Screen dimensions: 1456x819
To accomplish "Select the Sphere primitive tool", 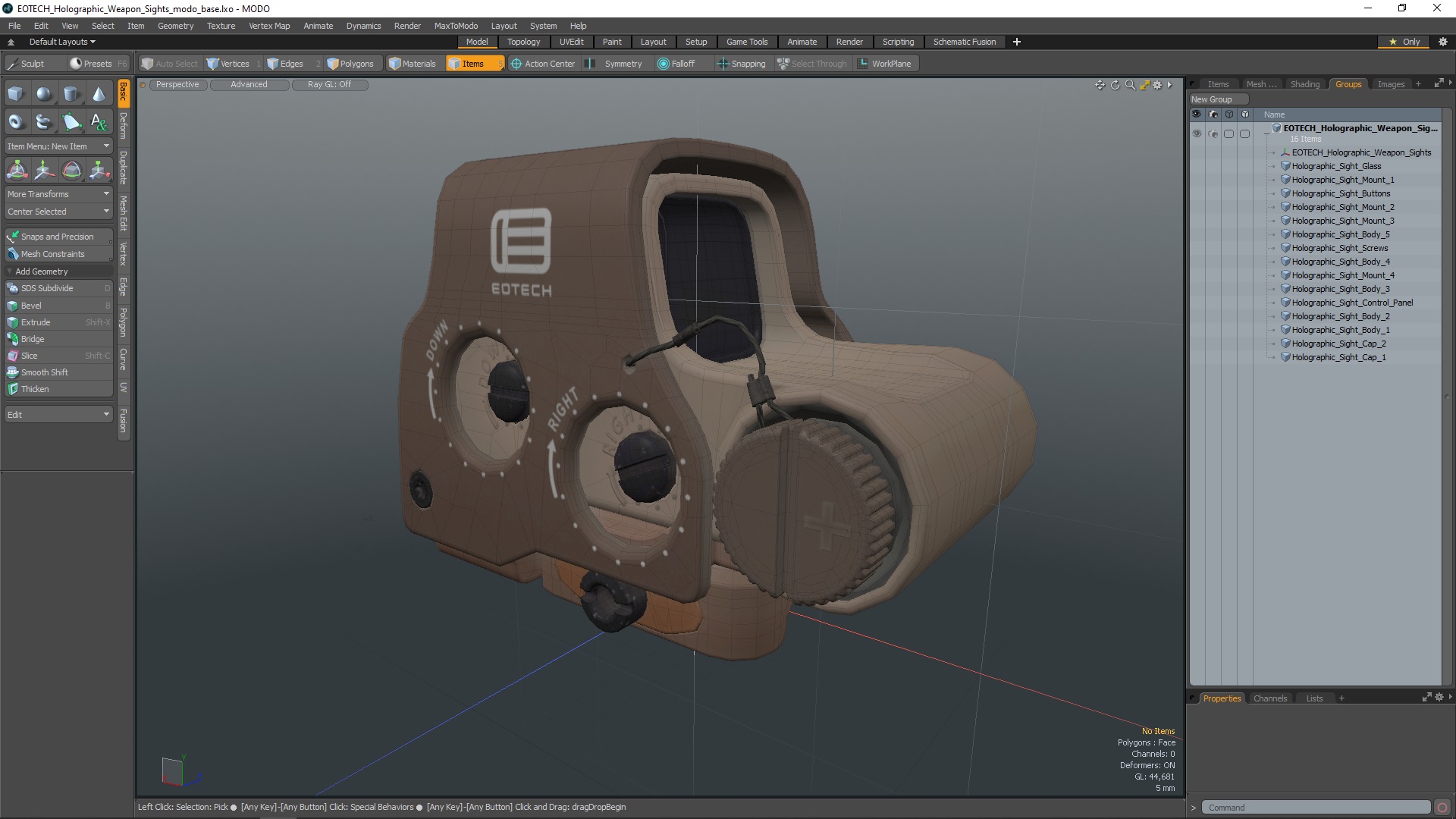I will coord(44,94).
